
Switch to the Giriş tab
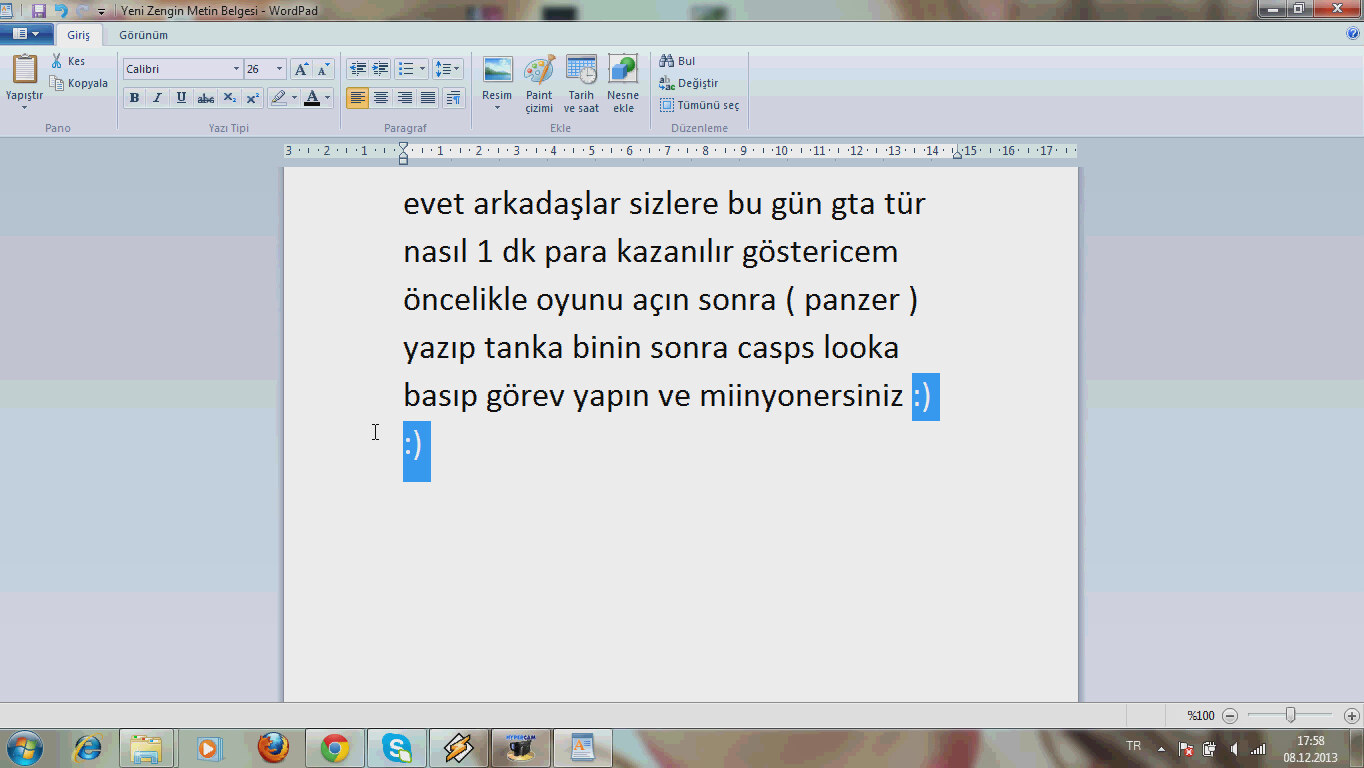click(79, 34)
